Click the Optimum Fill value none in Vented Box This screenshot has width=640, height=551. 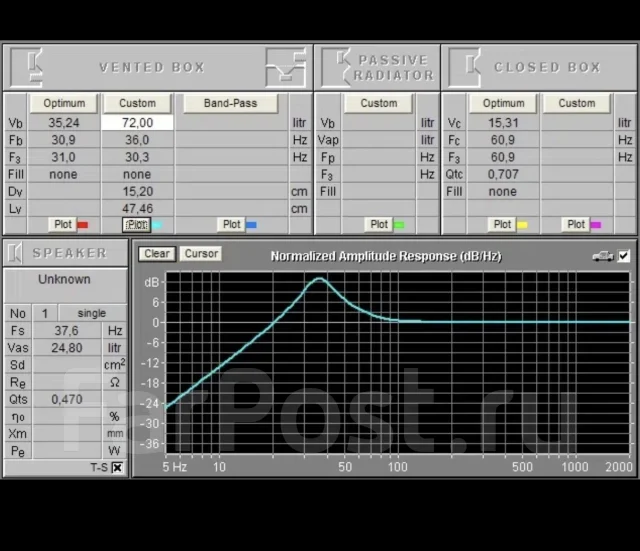coord(64,174)
